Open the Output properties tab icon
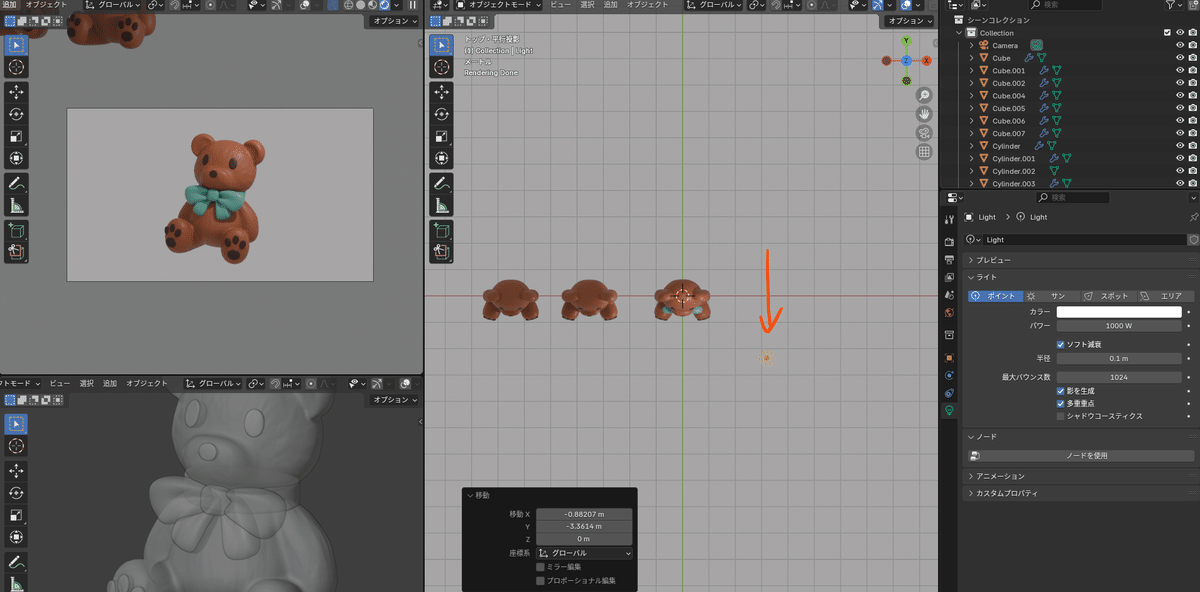 coord(949,259)
